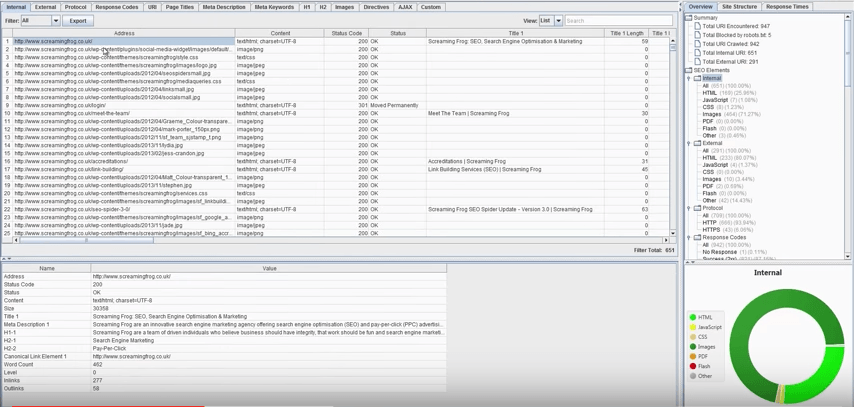Open the Custom tab
This screenshot has height=407, width=854.
tap(431, 7)
